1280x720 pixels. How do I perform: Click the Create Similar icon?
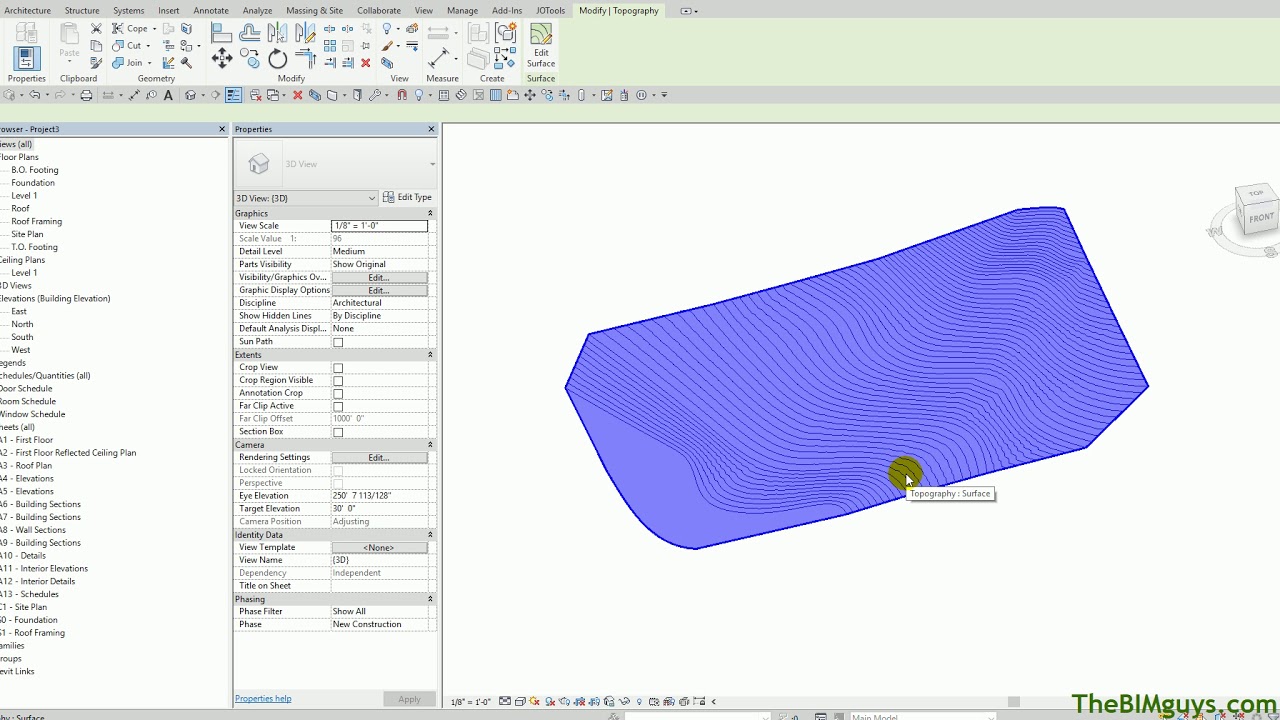click(x=505, y=59)
